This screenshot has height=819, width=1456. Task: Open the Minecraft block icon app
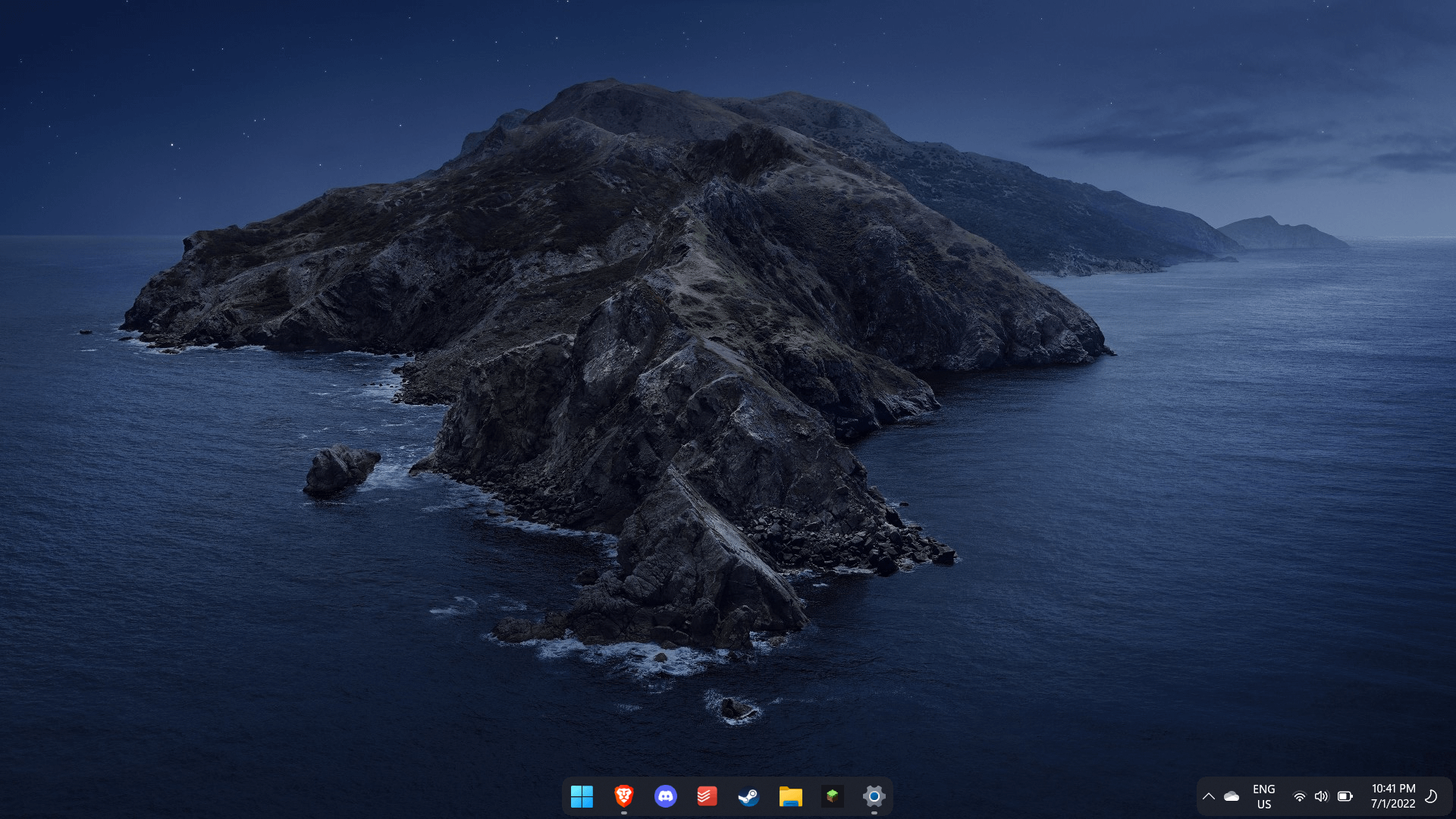click(832, 796)
